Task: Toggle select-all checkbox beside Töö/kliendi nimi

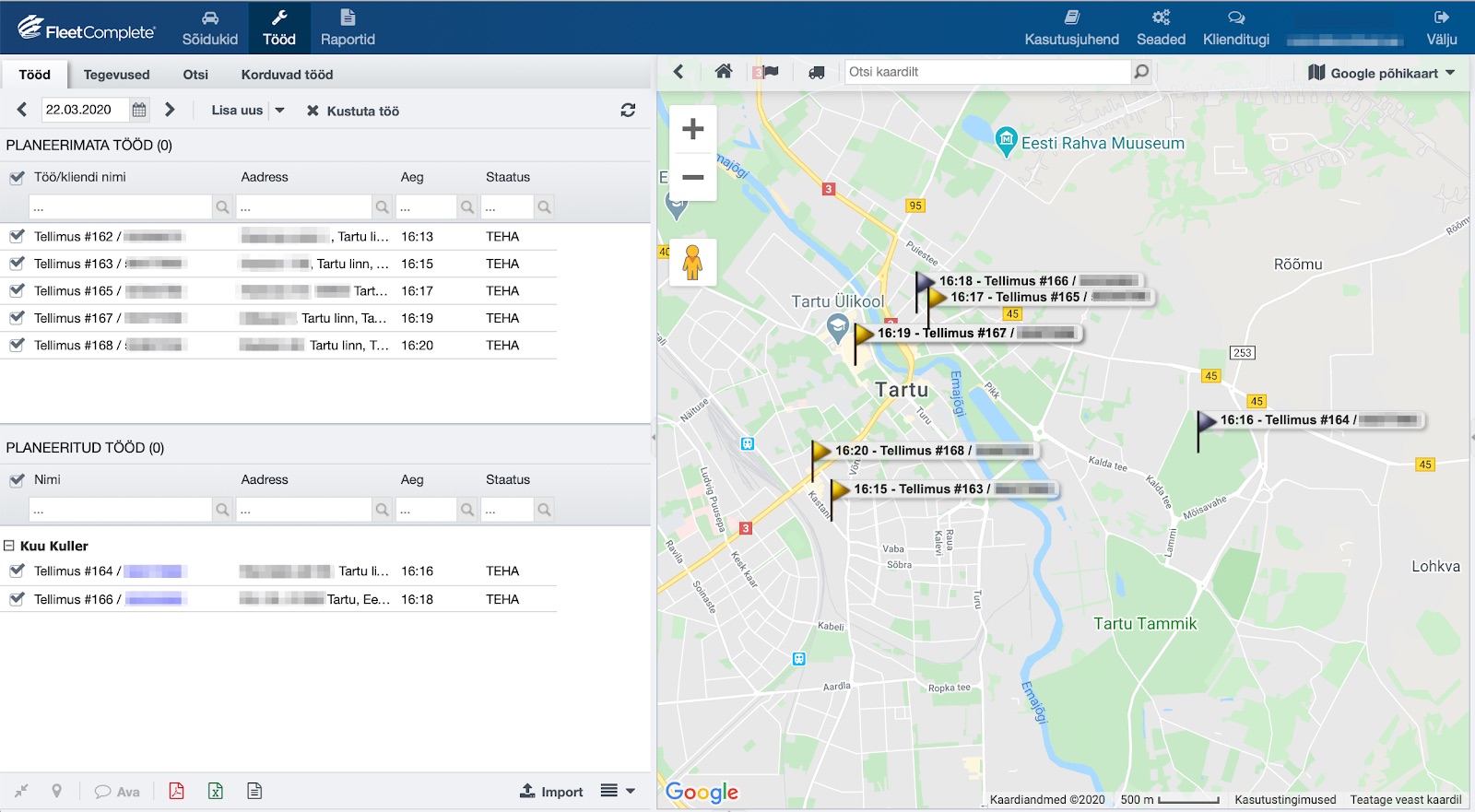Action: coord(17,178)
